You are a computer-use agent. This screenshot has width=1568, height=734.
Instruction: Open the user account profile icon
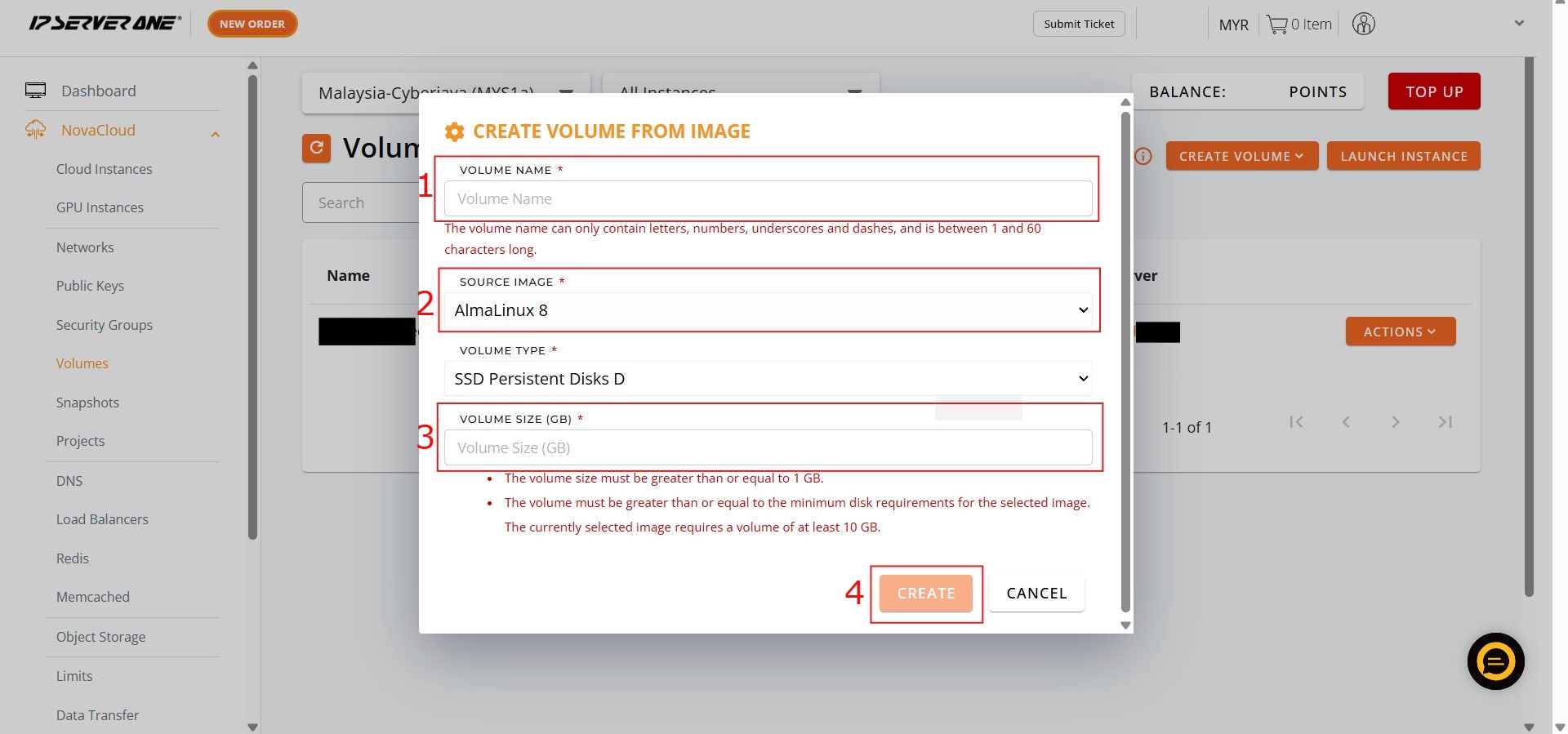click(x=1363, y=24)
